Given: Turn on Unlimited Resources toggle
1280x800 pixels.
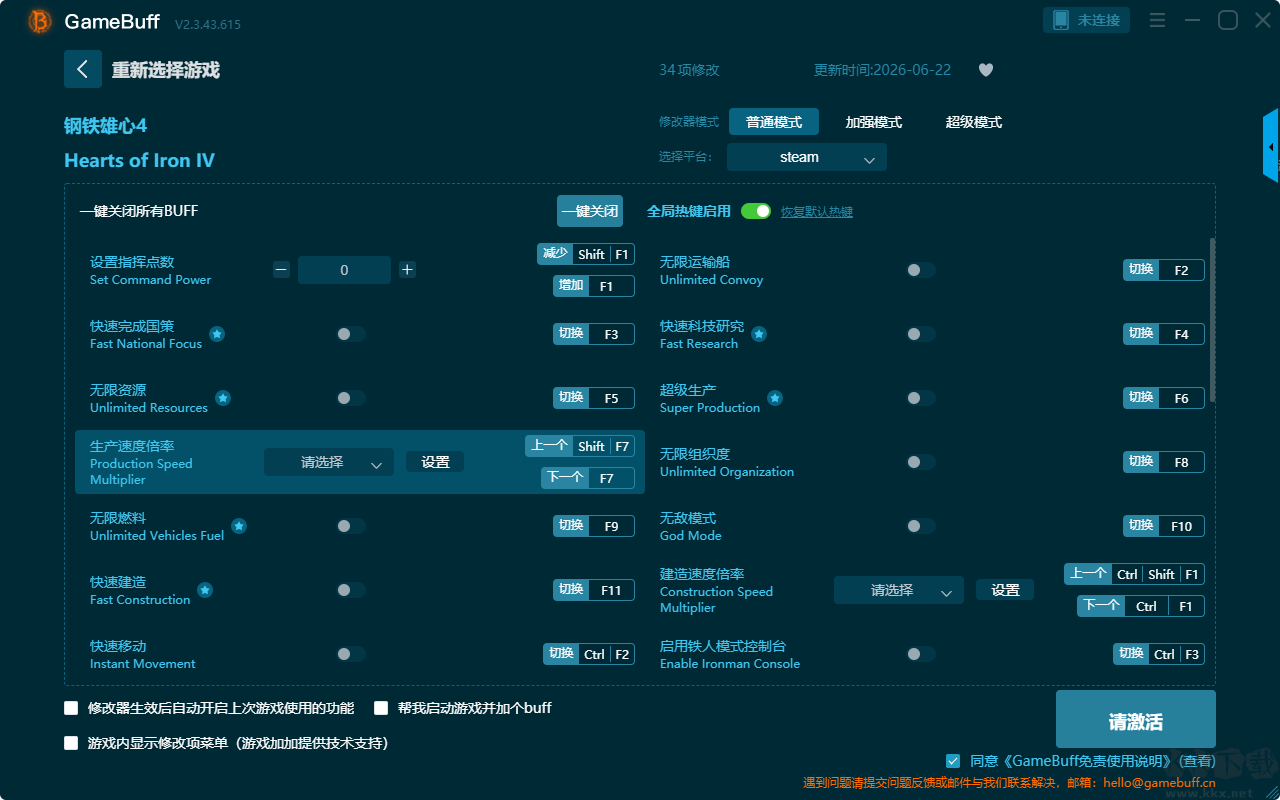Looking at the screenshot, I should point(351,398).
